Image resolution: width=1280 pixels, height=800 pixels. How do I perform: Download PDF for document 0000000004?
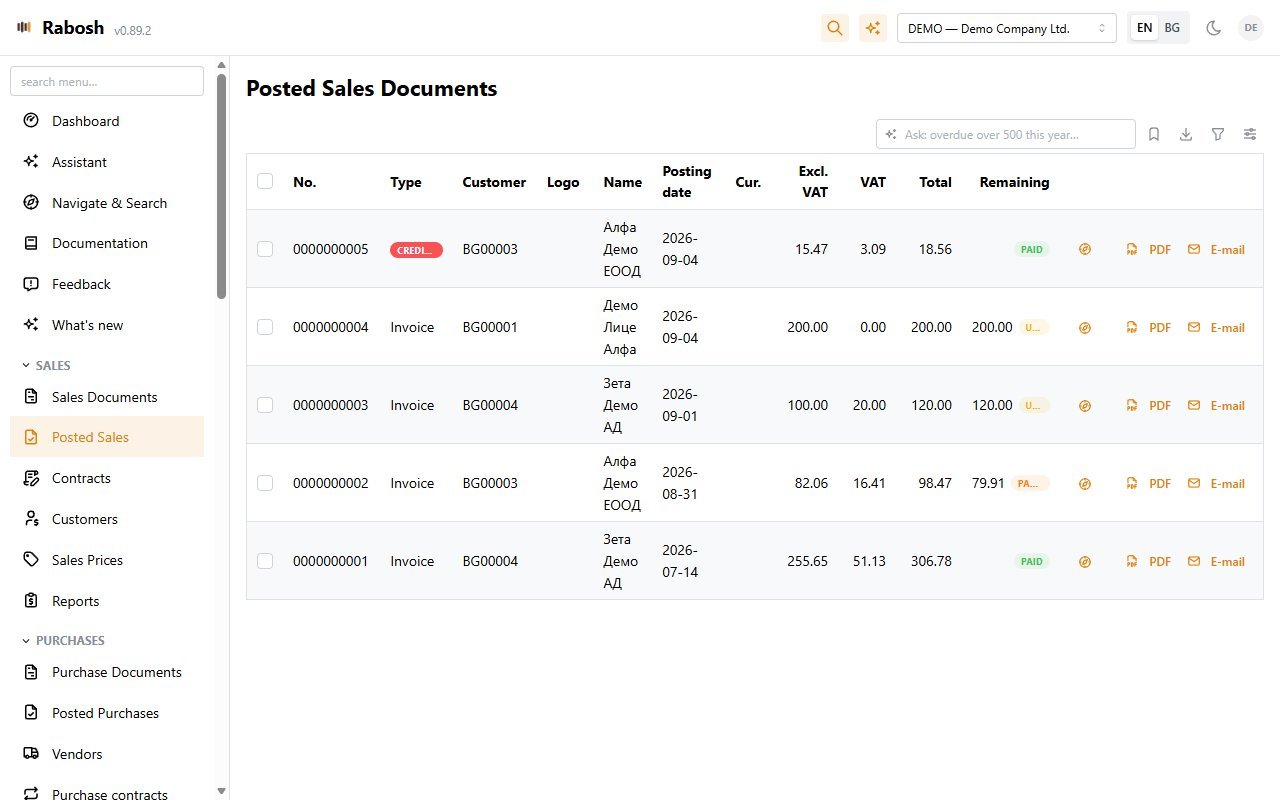(1149, 327)
